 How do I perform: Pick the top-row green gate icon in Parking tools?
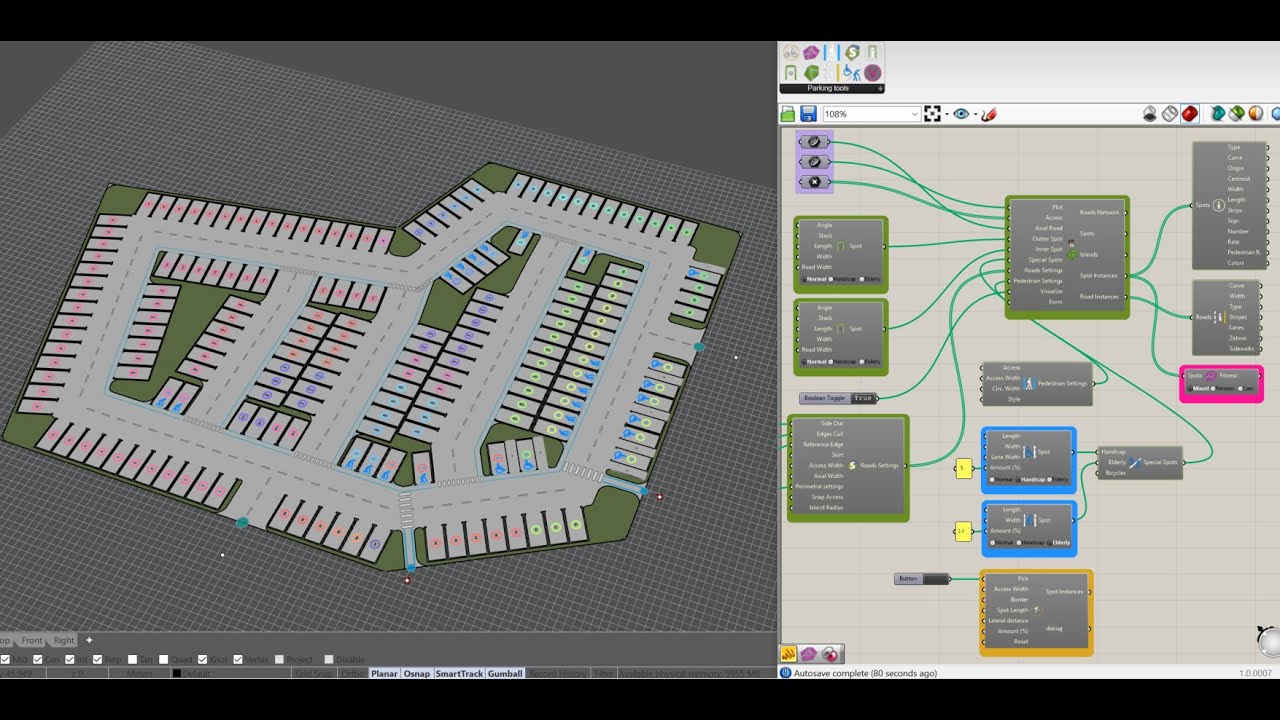873,52
